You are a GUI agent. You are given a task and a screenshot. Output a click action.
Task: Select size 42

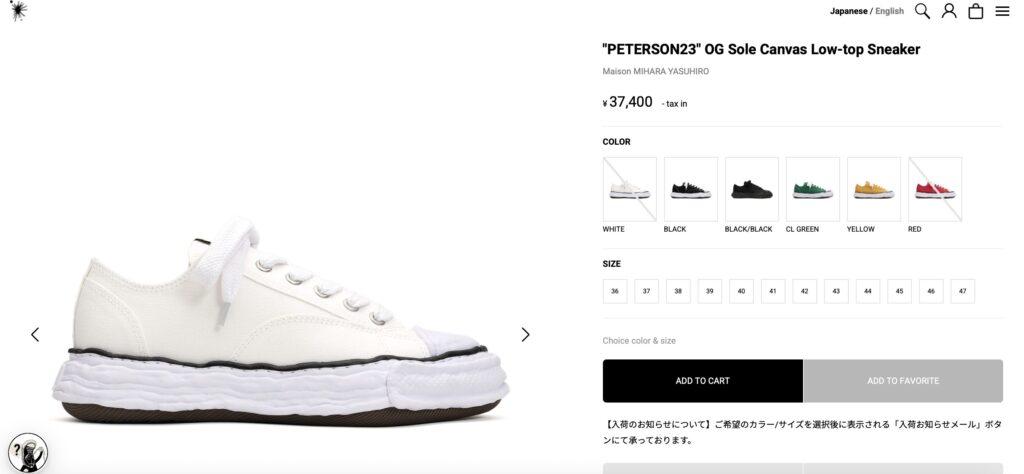point(805,291)
